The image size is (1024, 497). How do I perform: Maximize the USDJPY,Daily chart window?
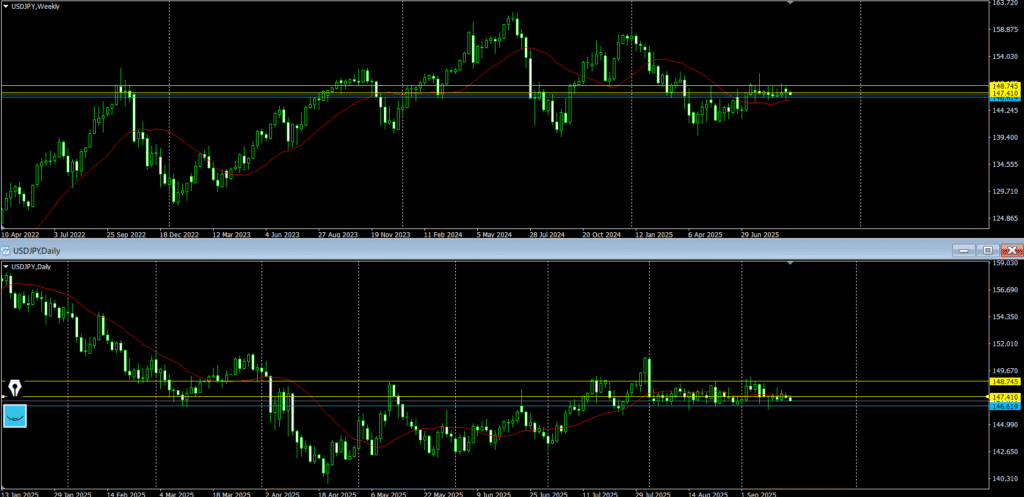[987, 249]
